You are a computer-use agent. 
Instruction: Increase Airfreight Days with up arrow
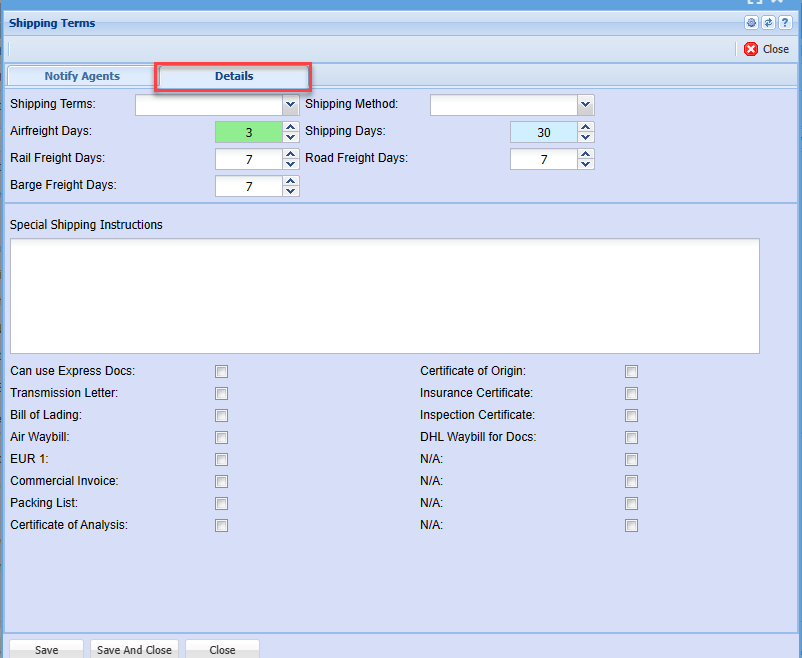(291, 127)
